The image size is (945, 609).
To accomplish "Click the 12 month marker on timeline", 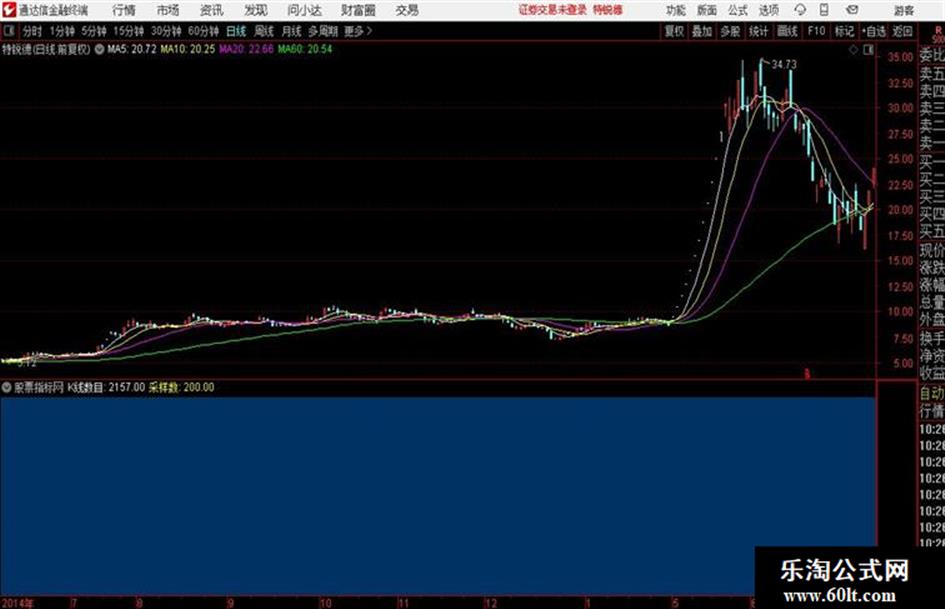I will [x=491, y=603].
